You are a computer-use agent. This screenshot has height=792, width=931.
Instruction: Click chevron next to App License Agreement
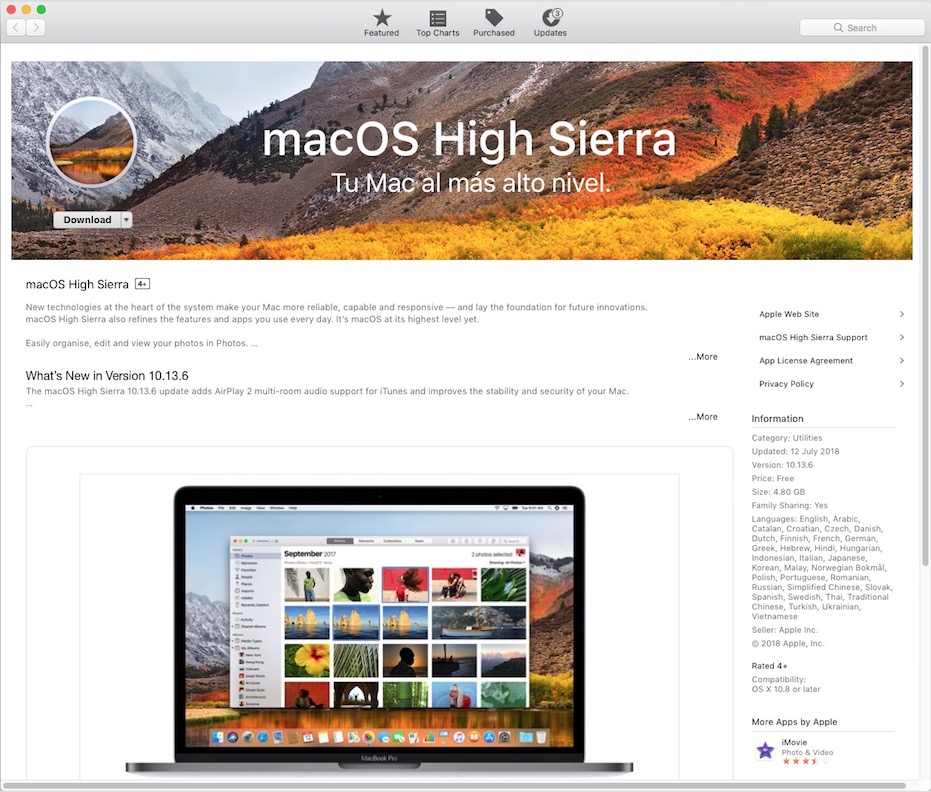pyautogui.click(x=901, y=360)
